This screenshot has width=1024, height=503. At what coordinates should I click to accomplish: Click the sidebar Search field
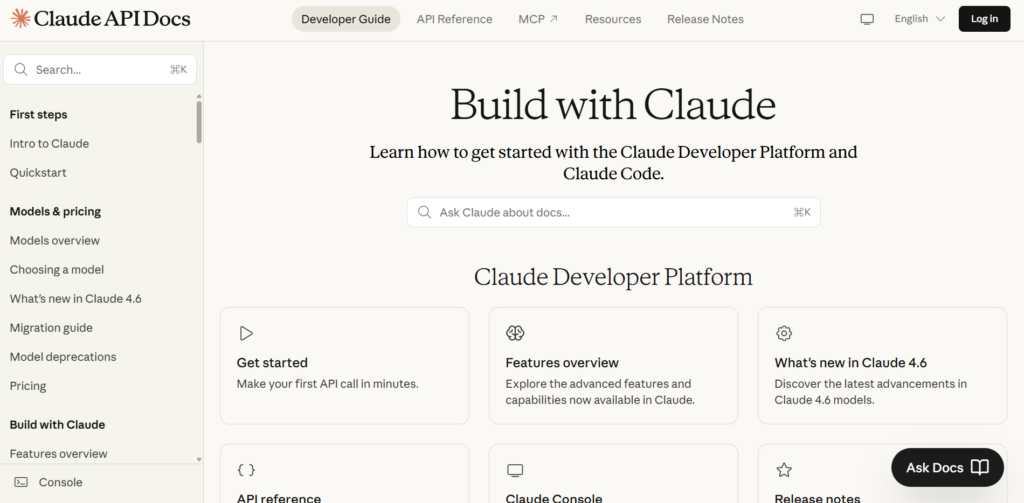[x=100, y=69]
